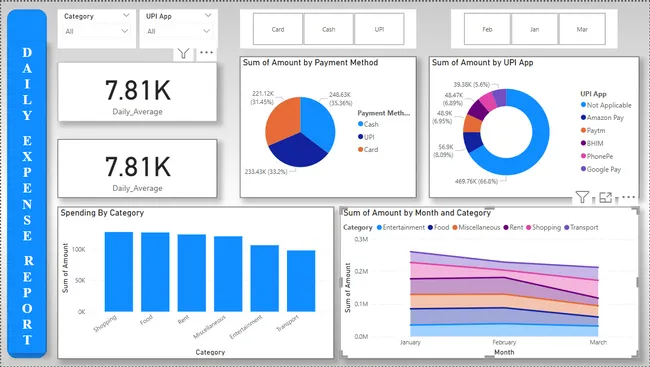Click filter icon under UPI App donut chart
Viewport: 650px width, 367px height.
pos(582,197)
